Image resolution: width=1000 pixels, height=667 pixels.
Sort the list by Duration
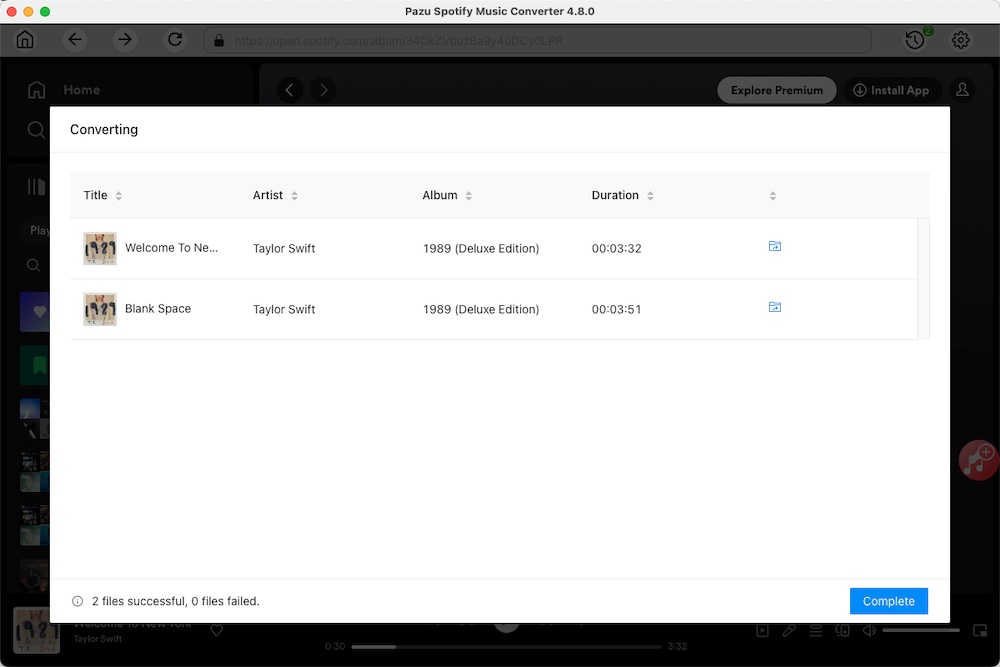tap(650, 196)
